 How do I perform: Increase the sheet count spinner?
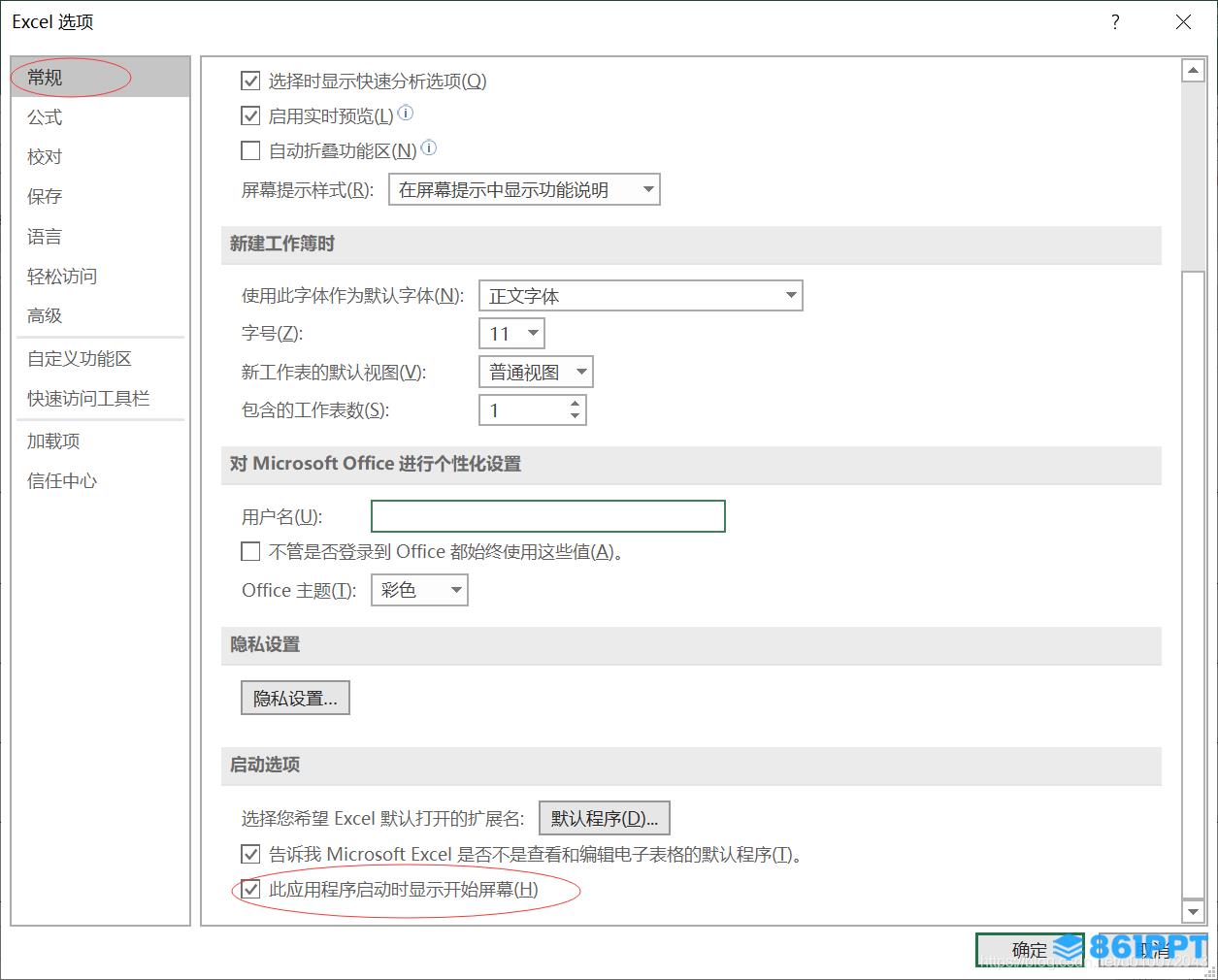576,404
